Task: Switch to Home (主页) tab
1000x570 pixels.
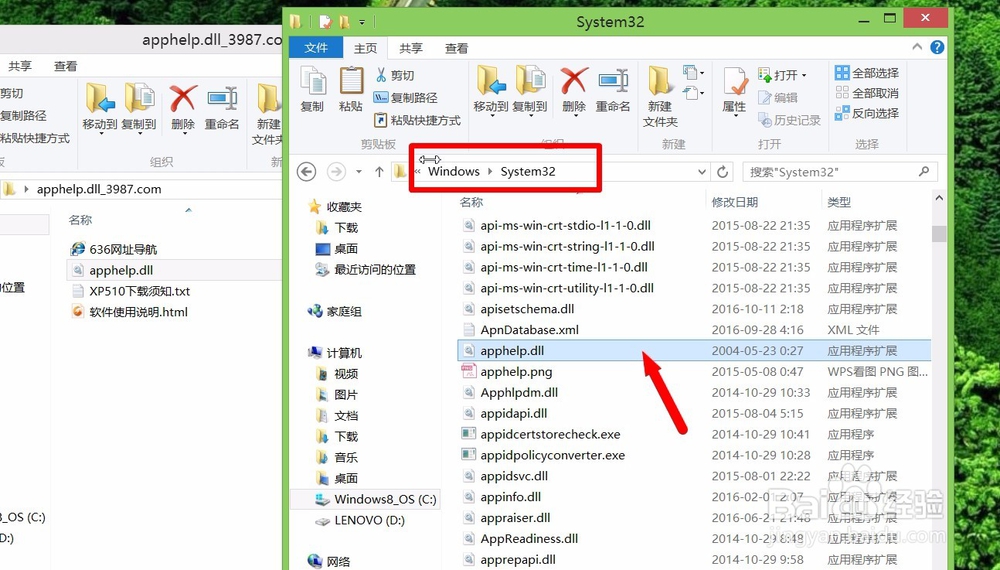Action: pyautogui.click(x=365, y=48)
